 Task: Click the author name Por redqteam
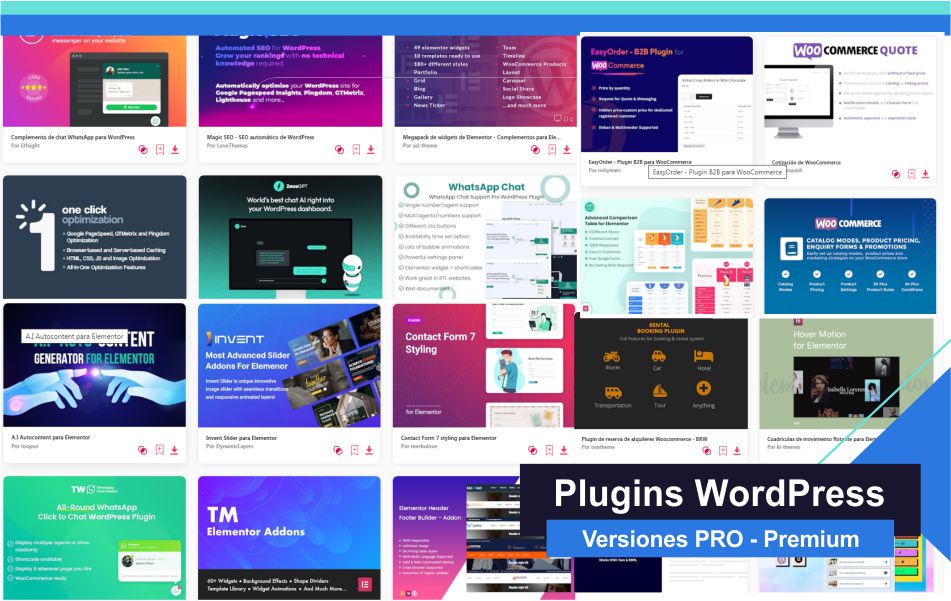point(604,170)
